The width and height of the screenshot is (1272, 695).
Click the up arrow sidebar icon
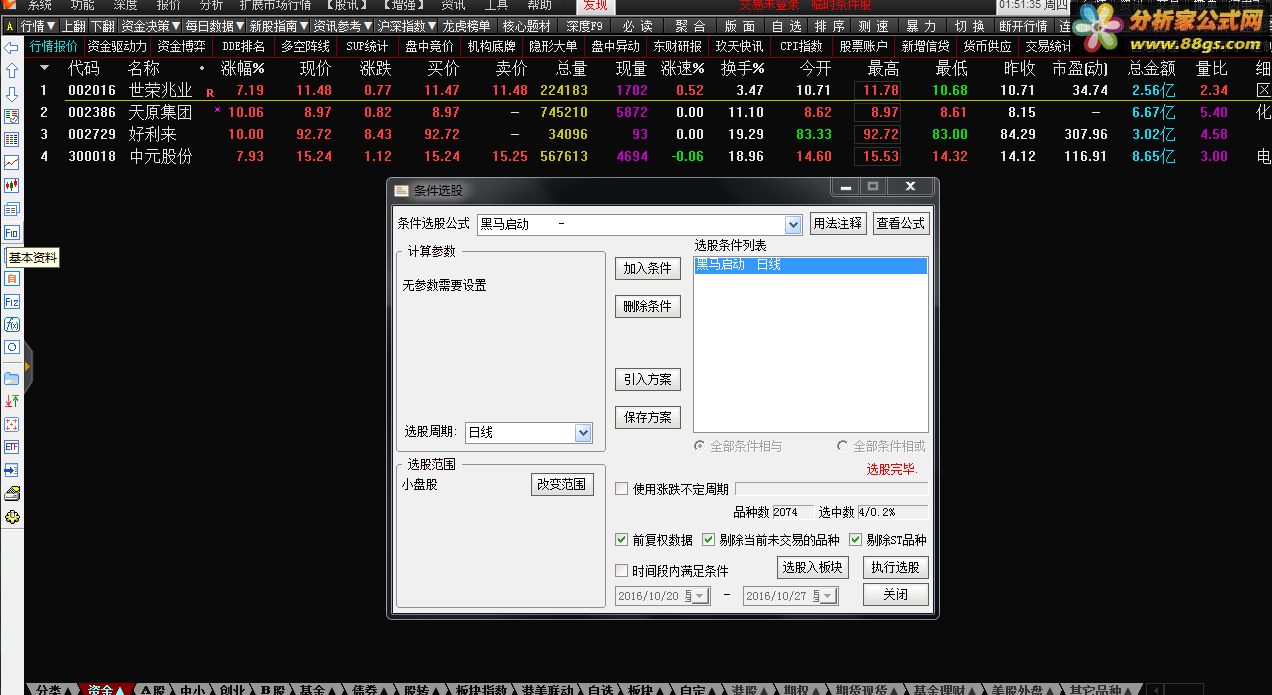pos(12,71)
